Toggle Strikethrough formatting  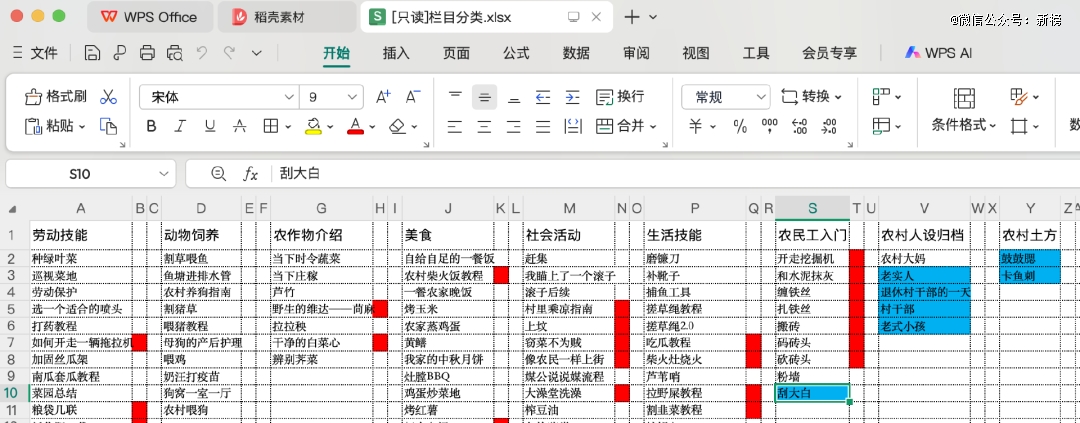point(240,126)
